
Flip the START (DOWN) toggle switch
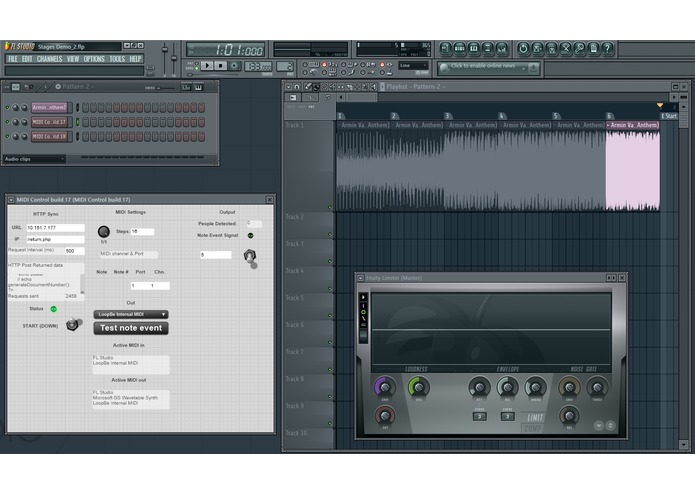tap(73, 324)
